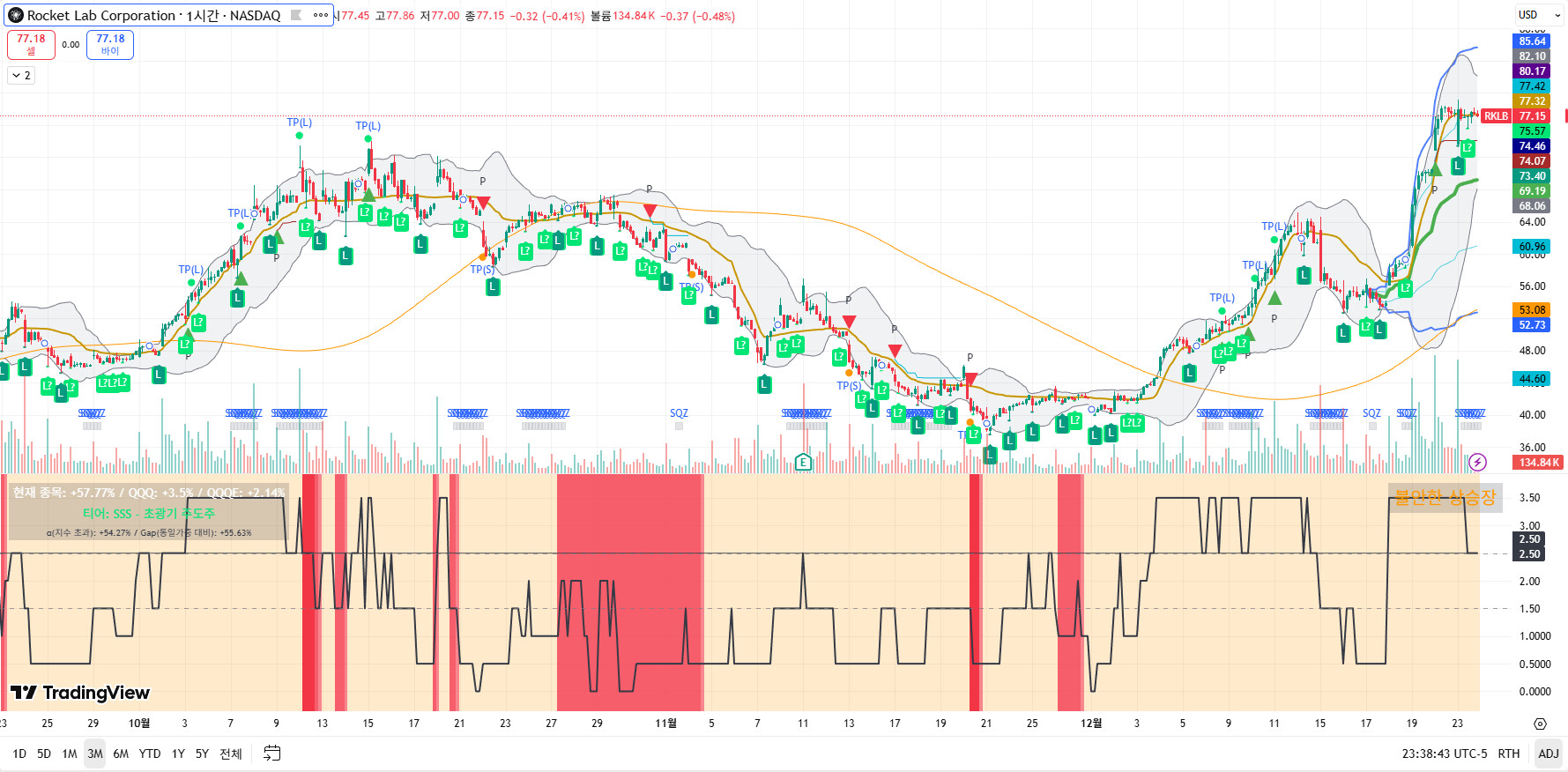Choose the YTD time range
The height and width of the screenshot is (772, 1568).
click(150, 753)
